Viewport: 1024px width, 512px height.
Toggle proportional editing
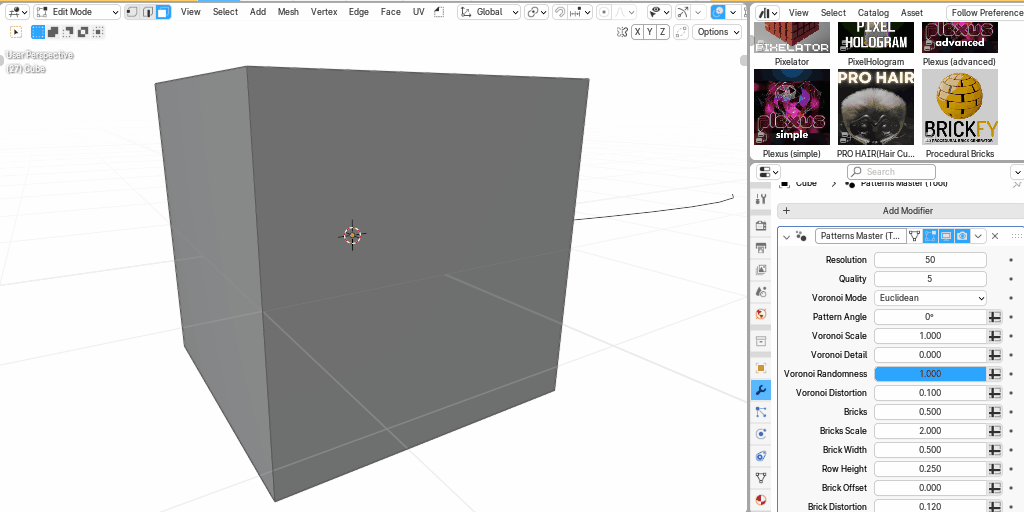pyautogui.click(x=605, y=12)
